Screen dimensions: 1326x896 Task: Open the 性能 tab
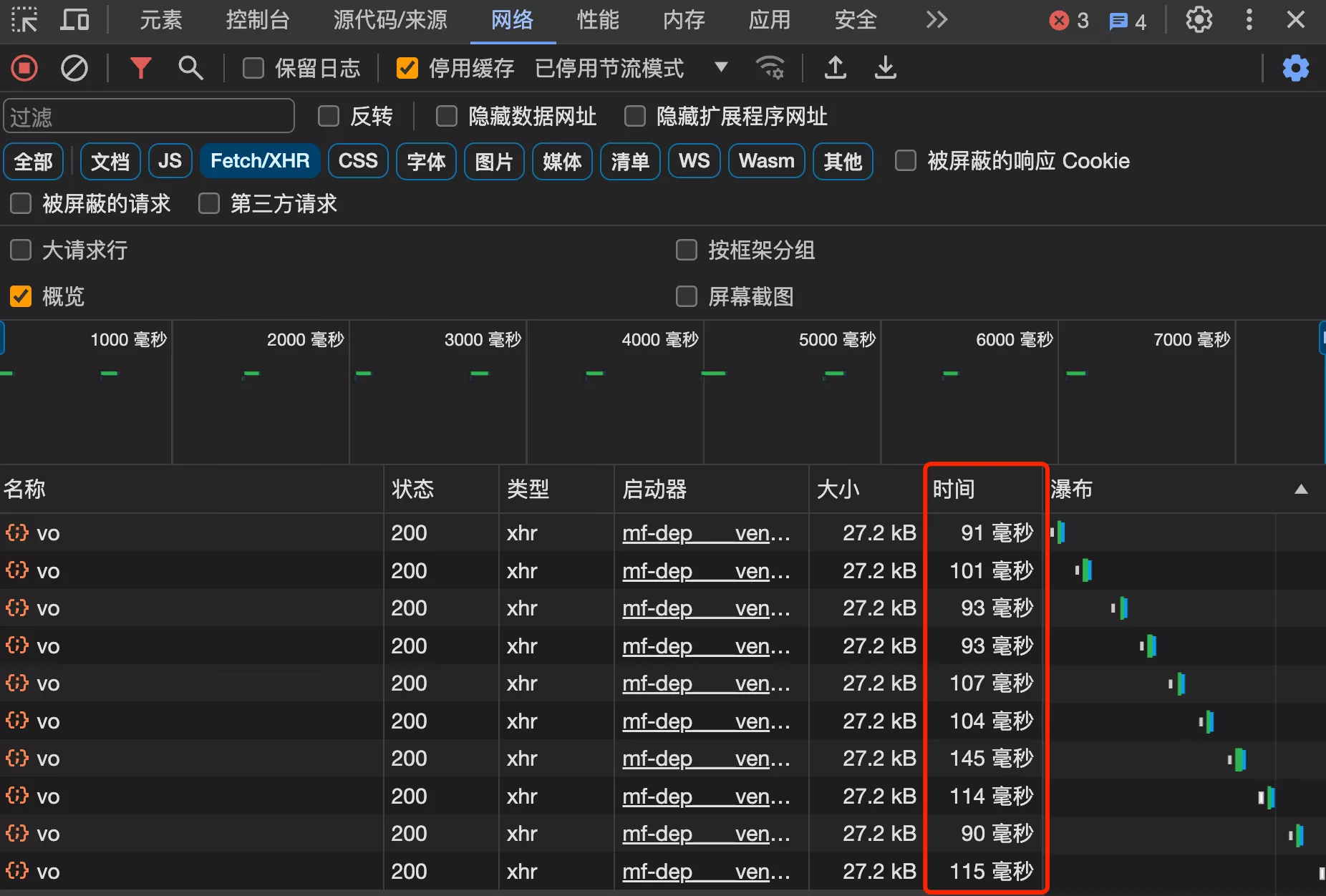(598, 20)
